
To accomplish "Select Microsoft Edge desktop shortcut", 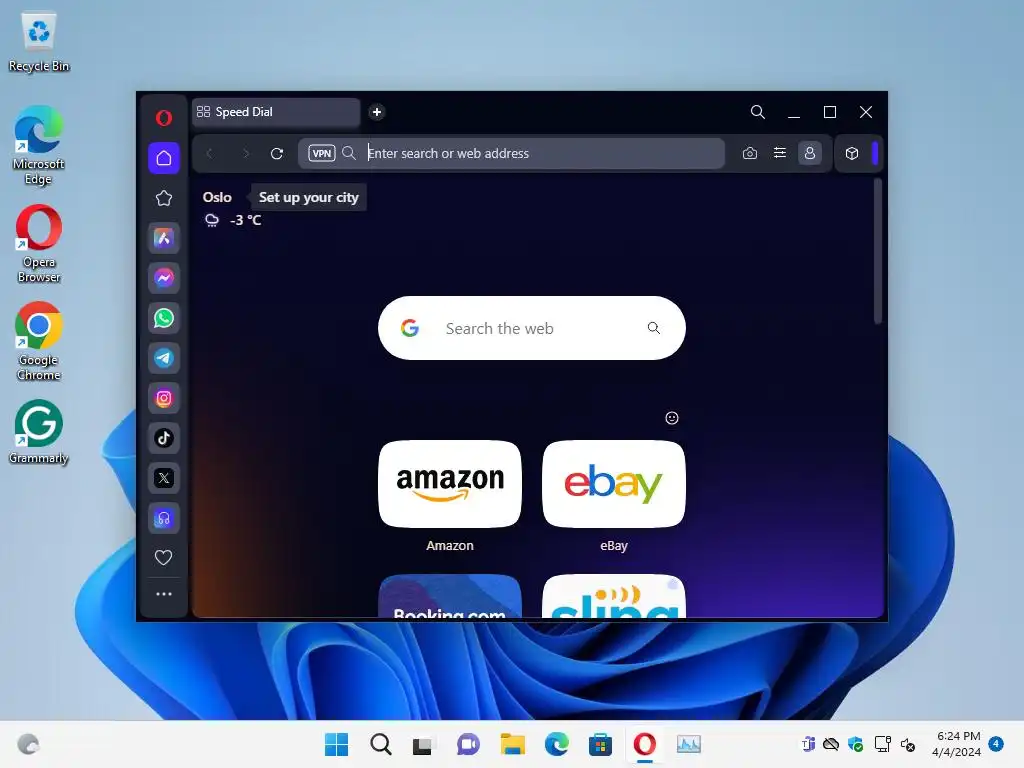I will [39, 145].
